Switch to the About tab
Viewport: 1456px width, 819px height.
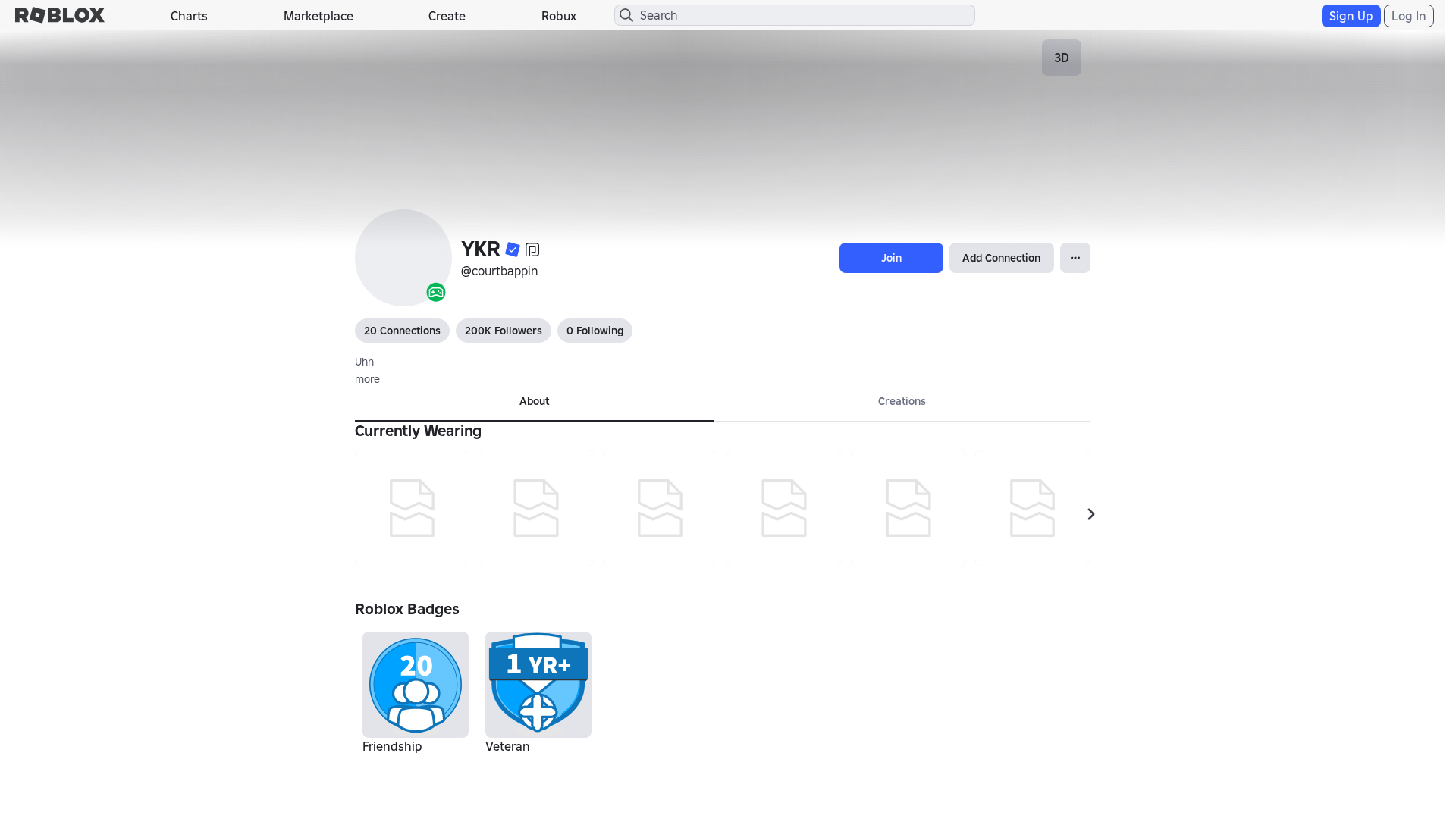[534, 402]
